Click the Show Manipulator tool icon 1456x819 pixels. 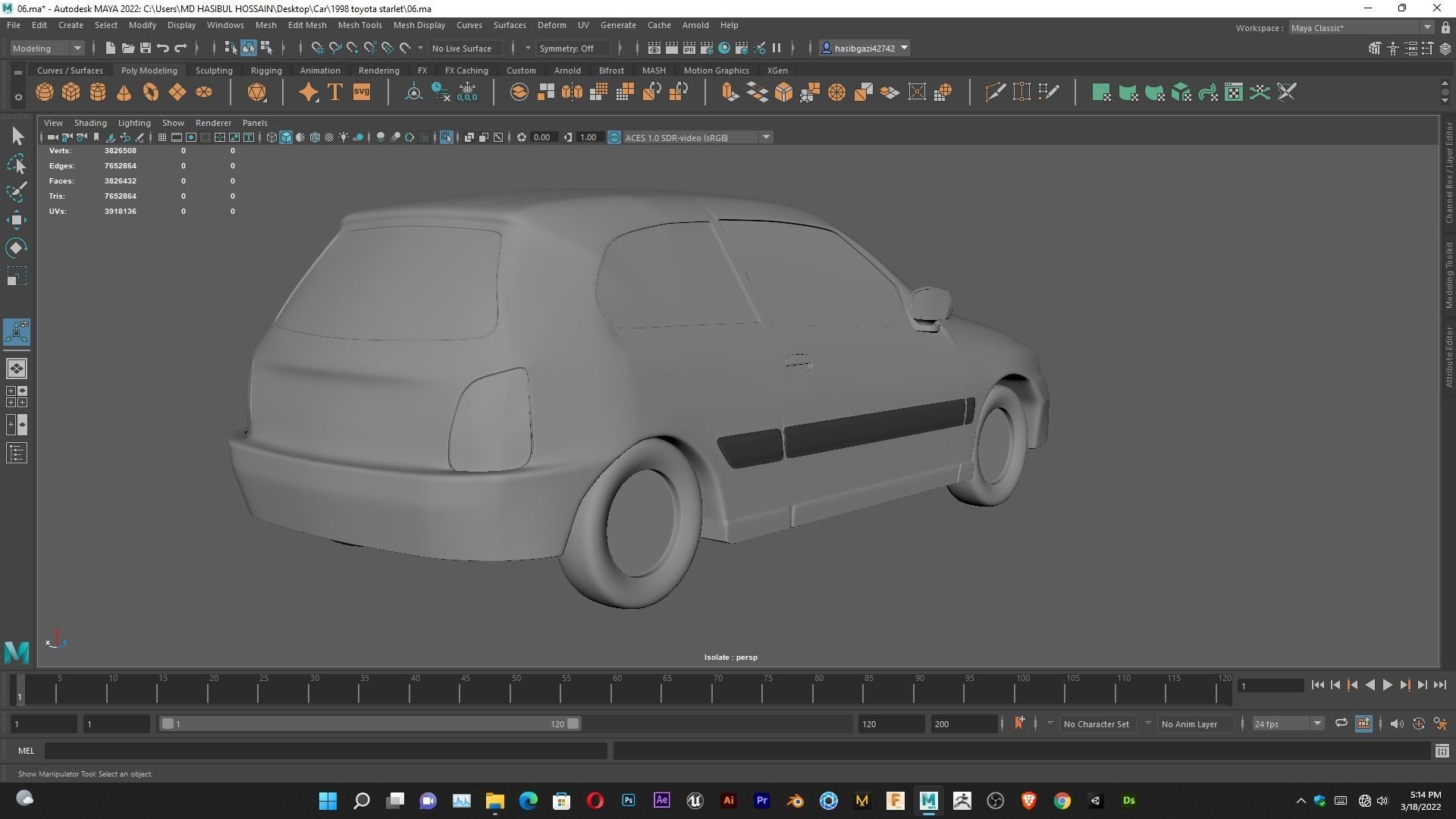[x=17, y=332]
